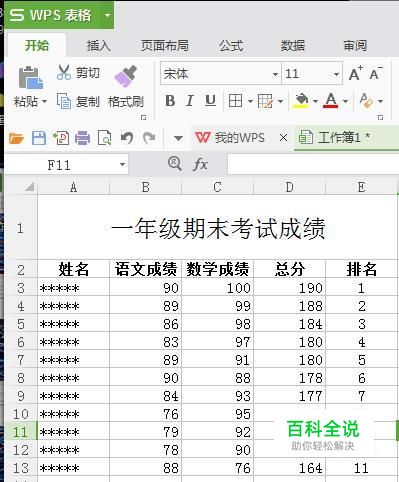This screenshot has height=482, width=399.
Task: Expand the fill color dropdown arrow
Action: [x=315, y=101]
